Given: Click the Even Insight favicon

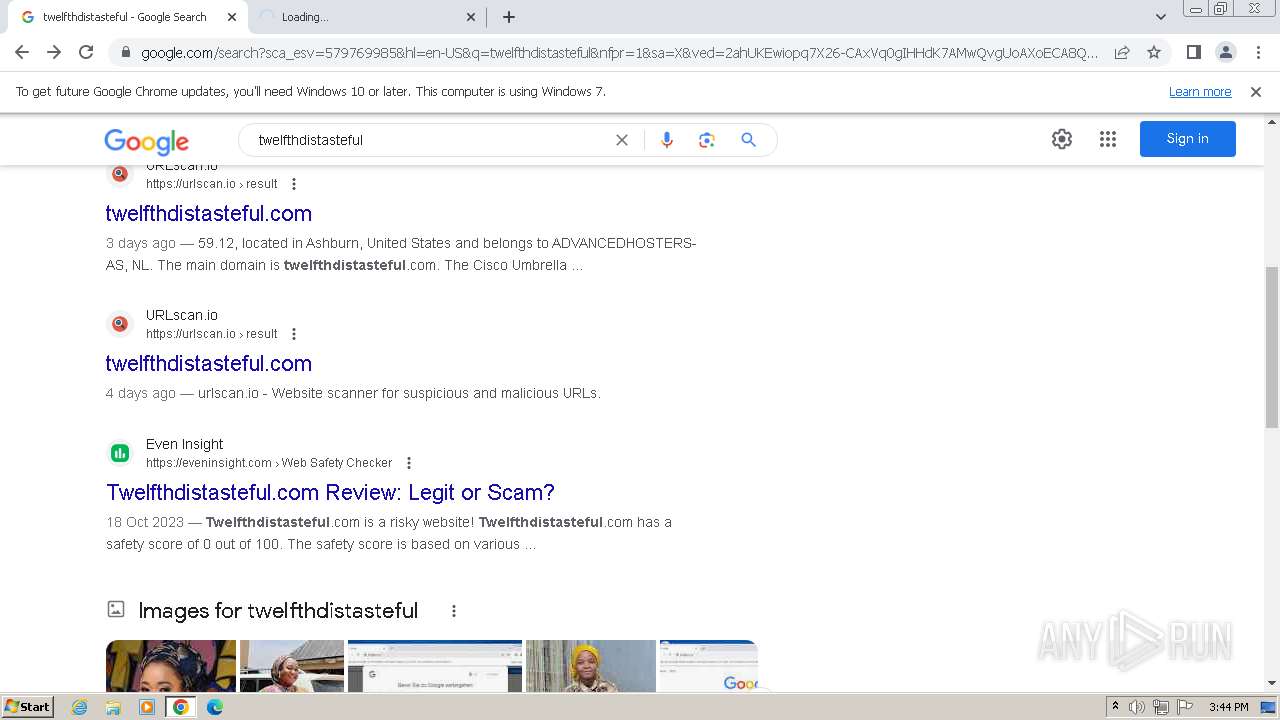Looking at the screenshot, I should 120,453.
